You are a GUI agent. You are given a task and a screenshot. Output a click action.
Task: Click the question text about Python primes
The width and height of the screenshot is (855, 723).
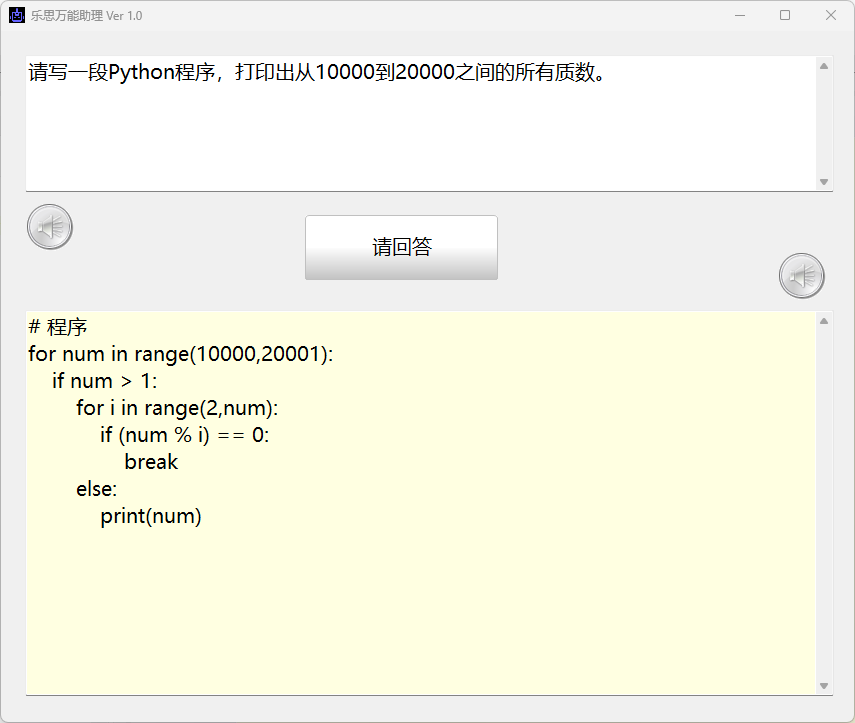click(x=316, y=73)
